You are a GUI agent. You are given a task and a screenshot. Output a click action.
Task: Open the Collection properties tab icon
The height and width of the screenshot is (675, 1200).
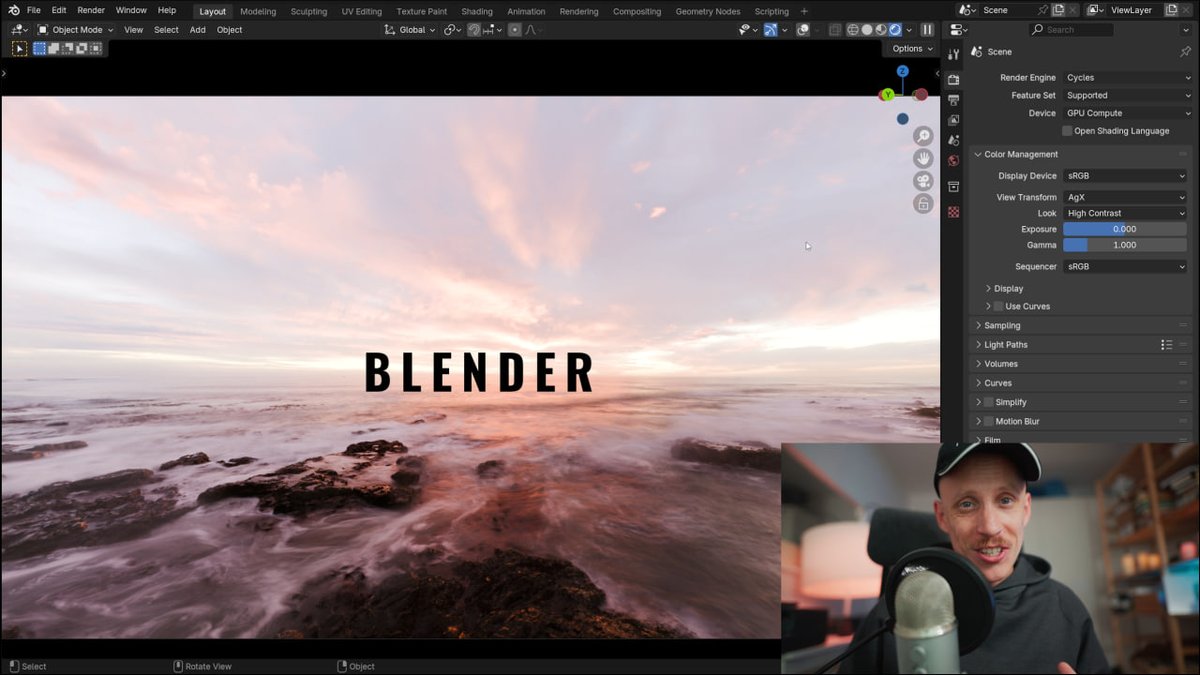pyautogui.click(x=953, y=187)
